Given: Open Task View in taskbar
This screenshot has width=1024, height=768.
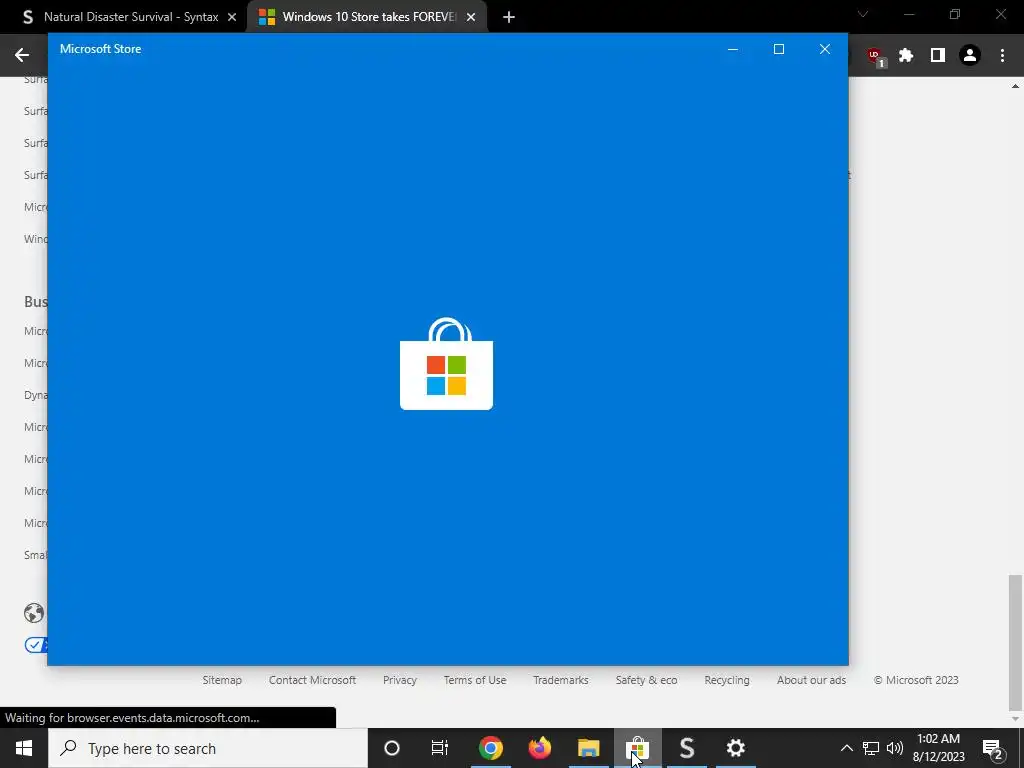Looking at the screenshot, I should coord(440,748).
